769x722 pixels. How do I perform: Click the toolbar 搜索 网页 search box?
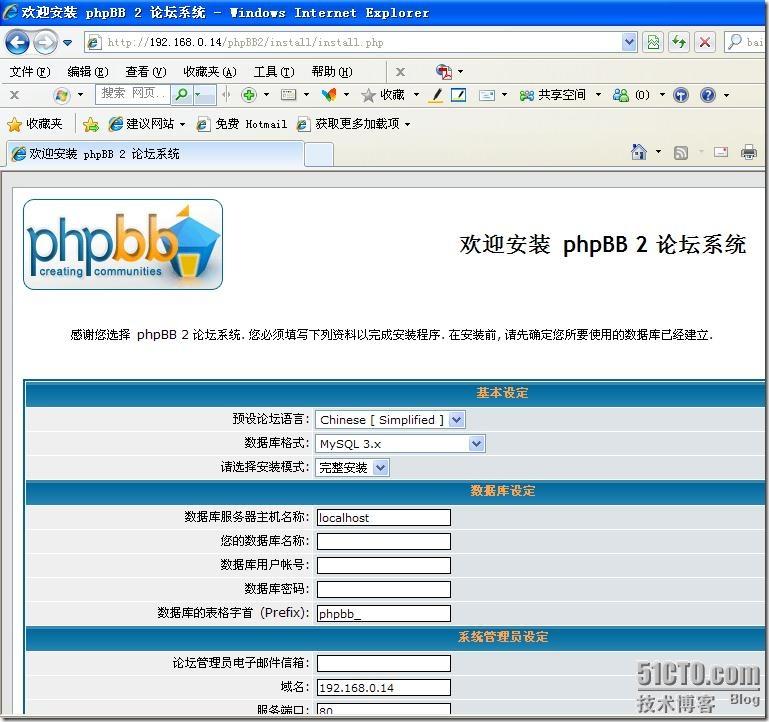point(133,95)
